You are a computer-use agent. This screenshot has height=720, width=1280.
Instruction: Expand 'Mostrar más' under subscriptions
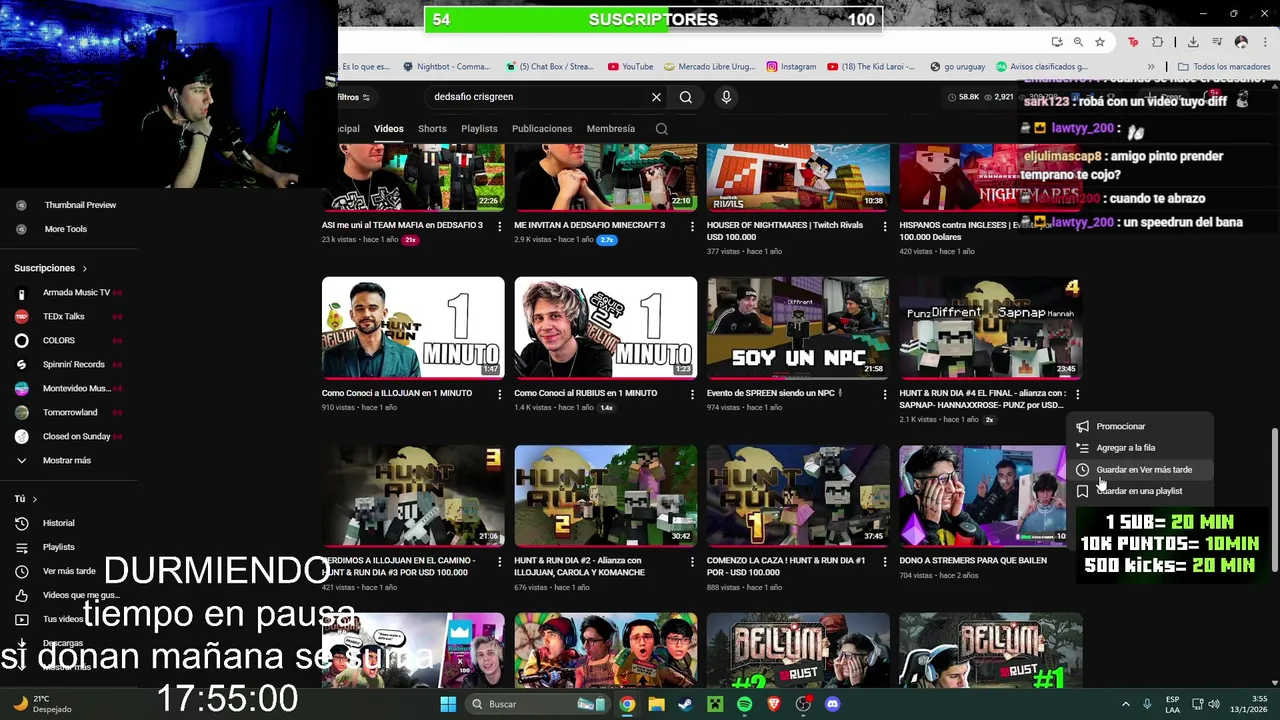pos(66,460)
